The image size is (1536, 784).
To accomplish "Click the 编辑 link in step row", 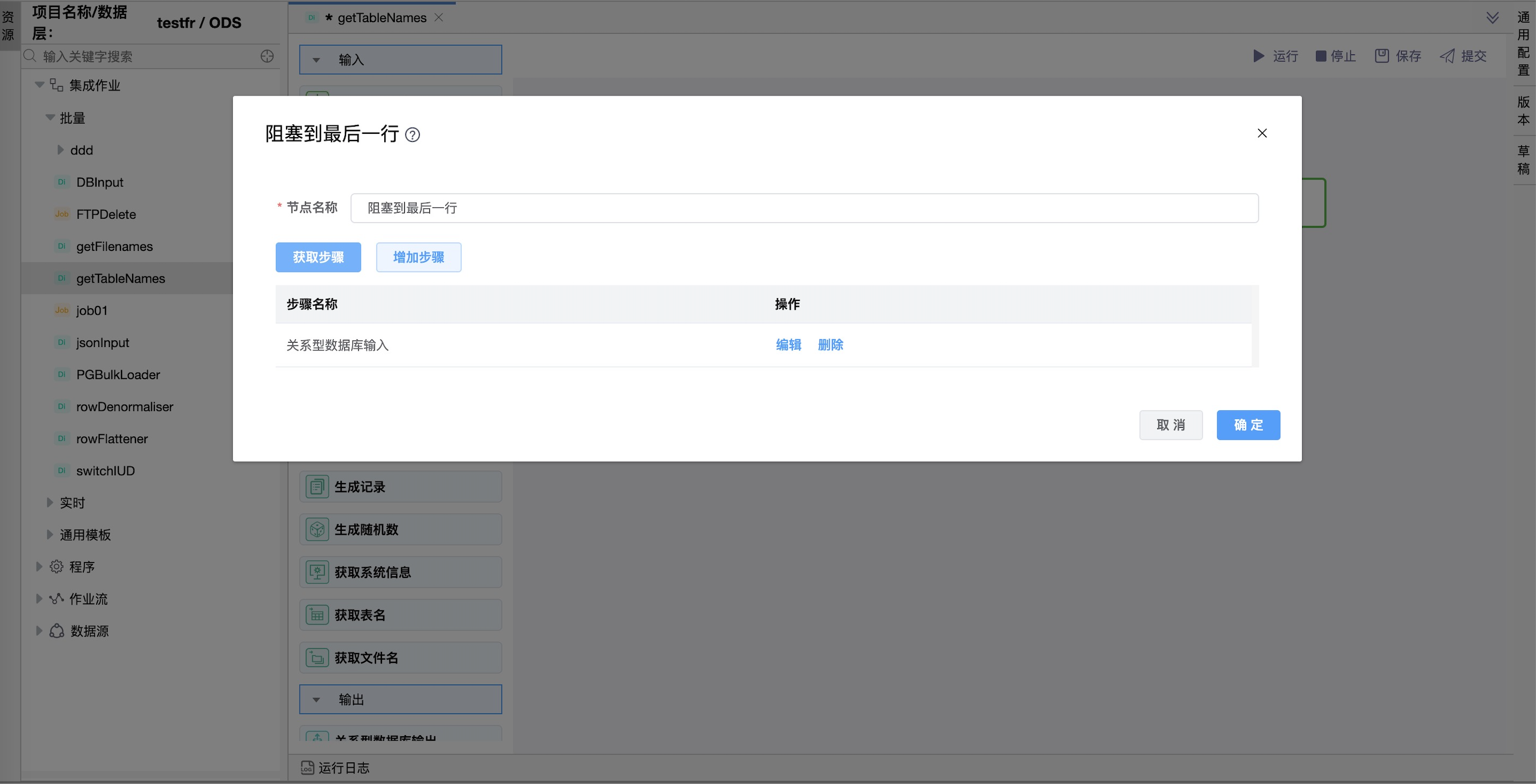I will pyautogui.click(x=789, y=345).
